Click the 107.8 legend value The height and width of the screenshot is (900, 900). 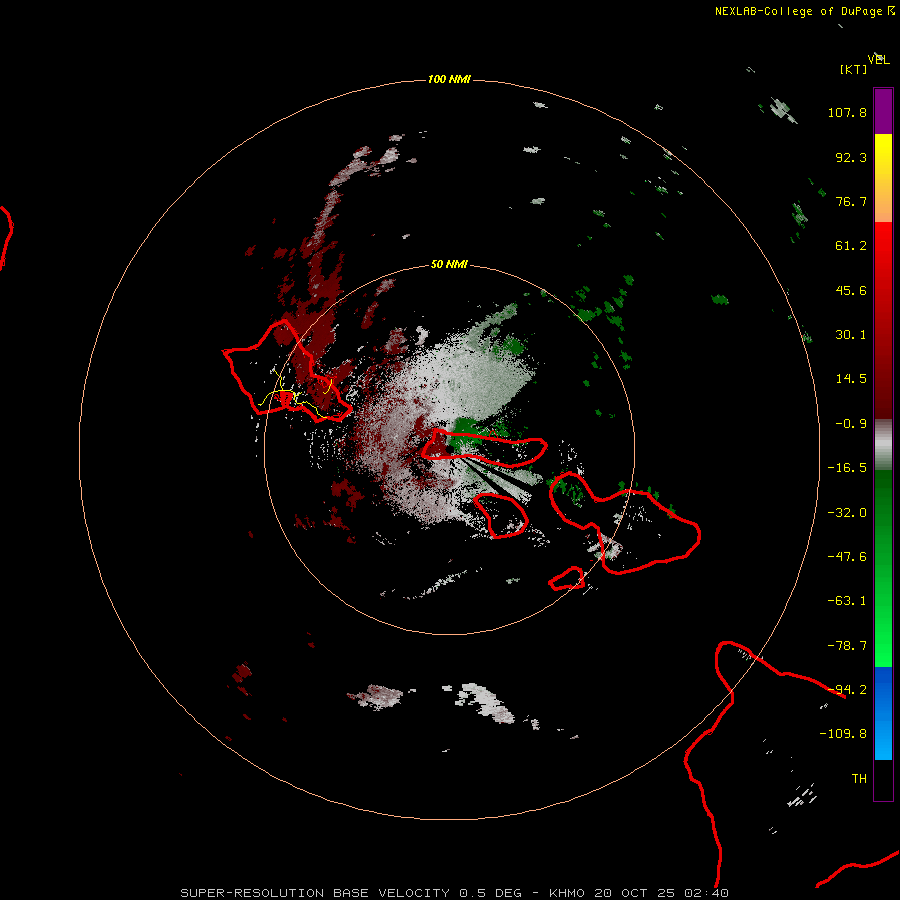point(847,112)
